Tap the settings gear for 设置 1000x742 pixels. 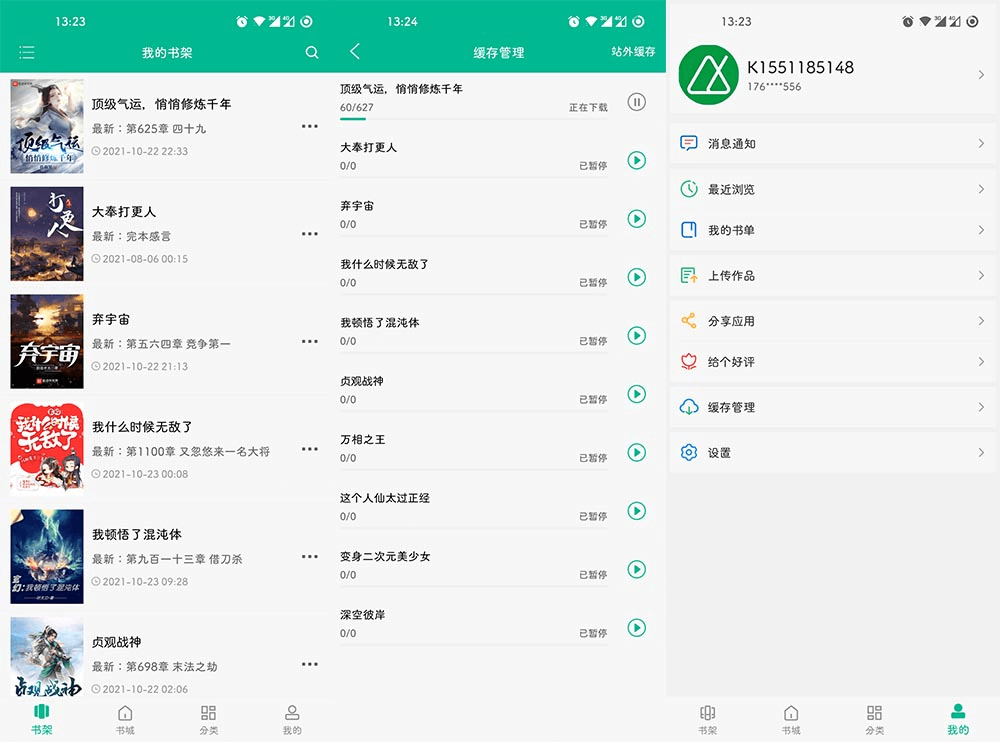point(689,452)
